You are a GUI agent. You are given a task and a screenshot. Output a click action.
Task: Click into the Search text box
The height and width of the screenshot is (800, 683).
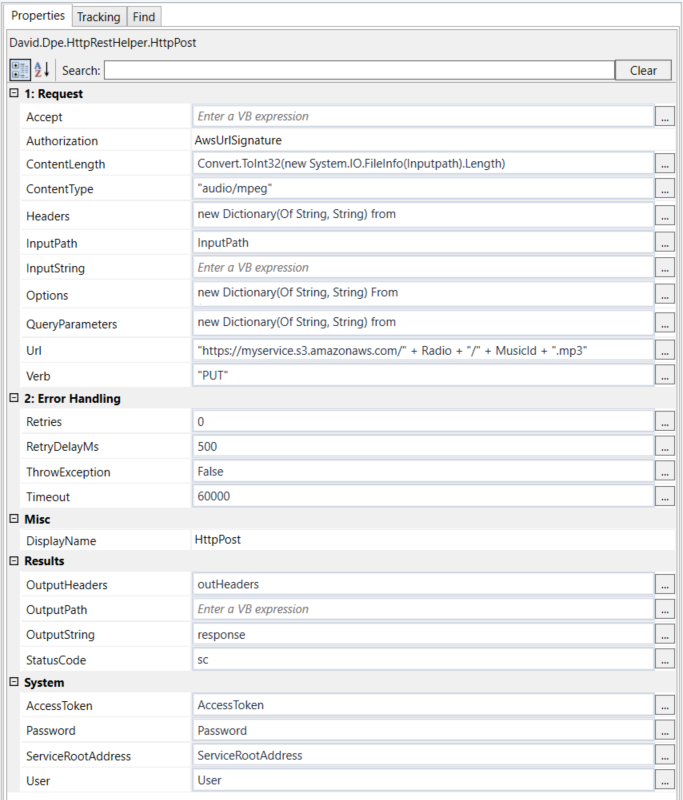359,70
